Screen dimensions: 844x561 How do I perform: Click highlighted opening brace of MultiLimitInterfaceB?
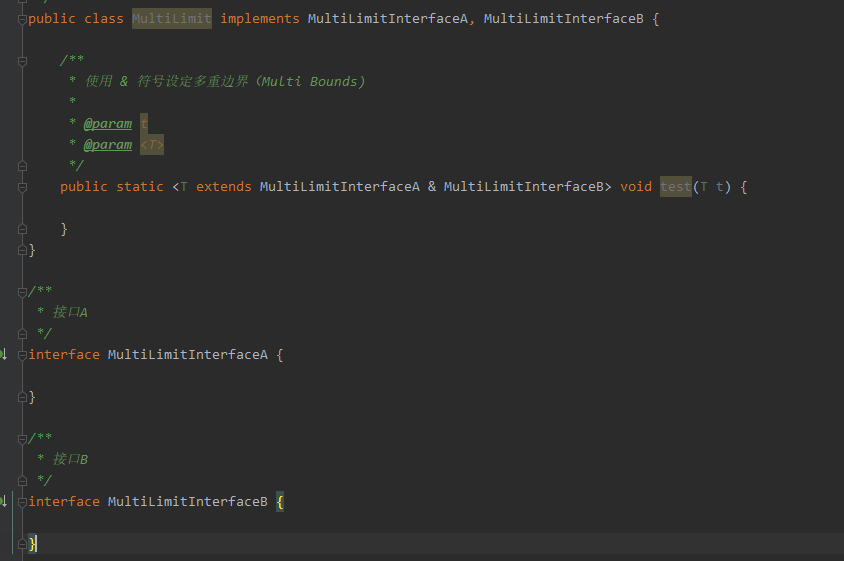(280, 502)
